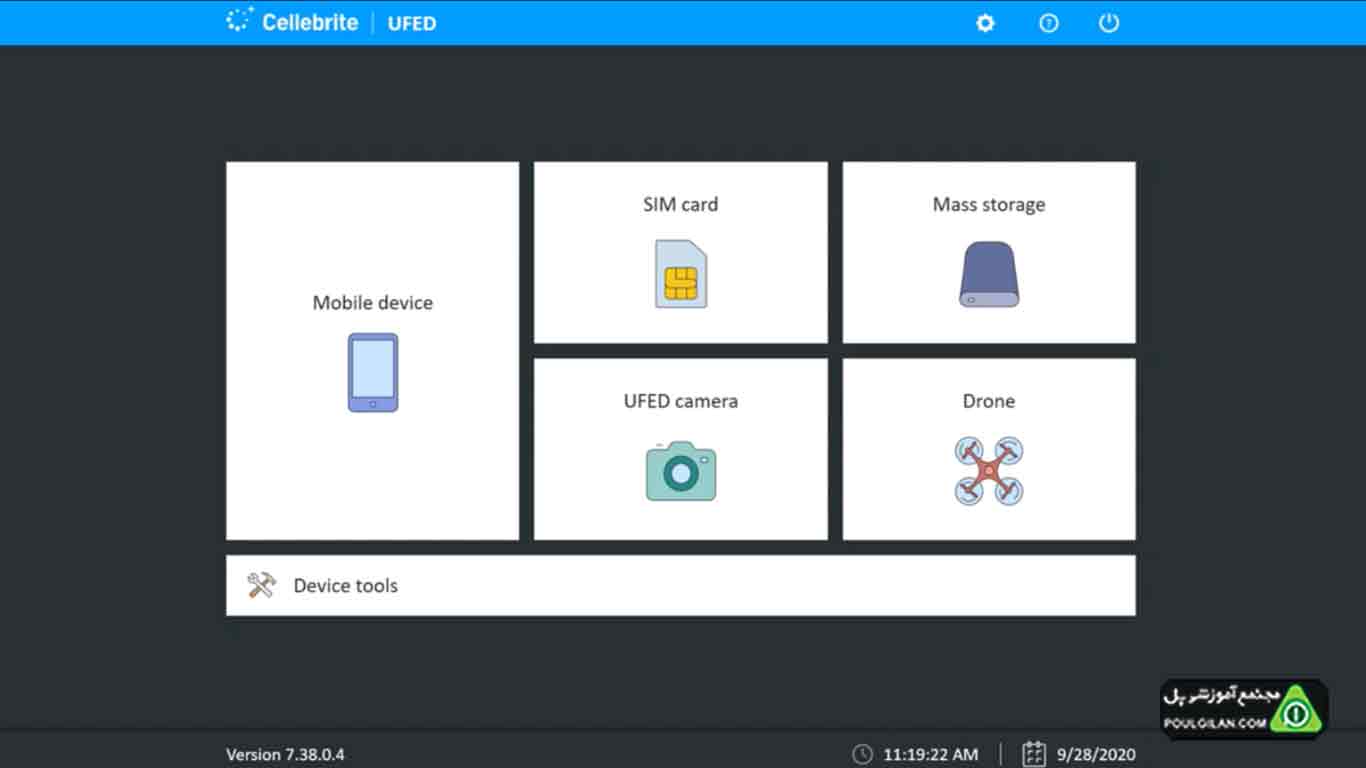Click the mass storage drive icon

989,274
